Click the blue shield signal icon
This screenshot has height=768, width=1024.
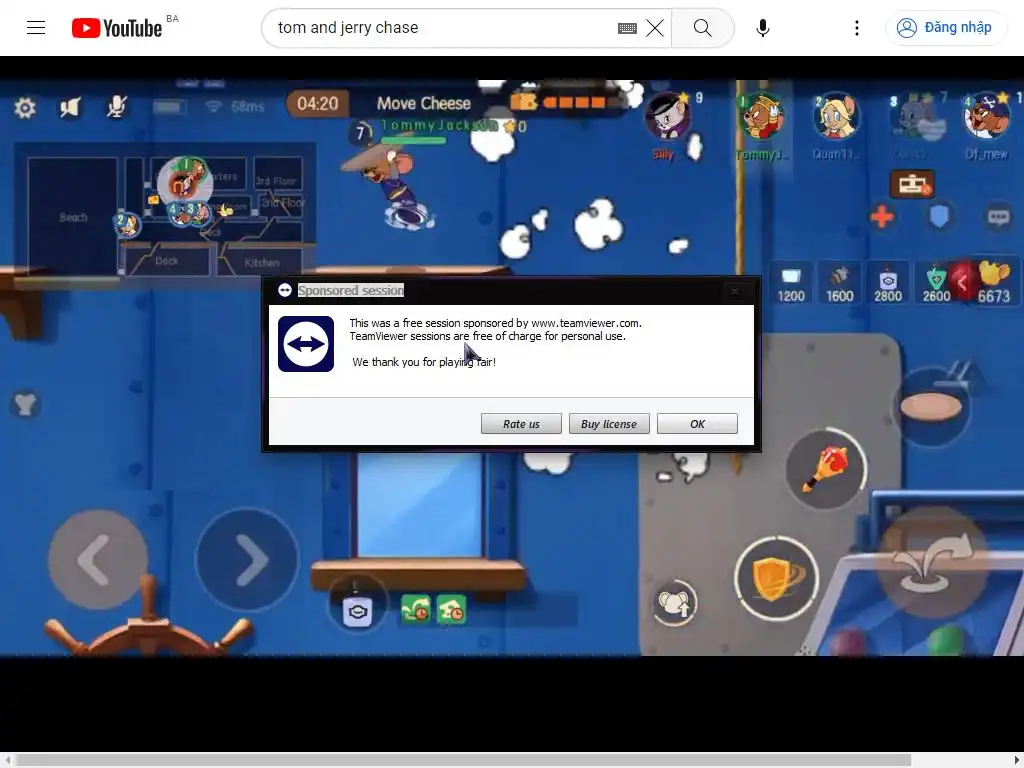click(x=939, y=216)
